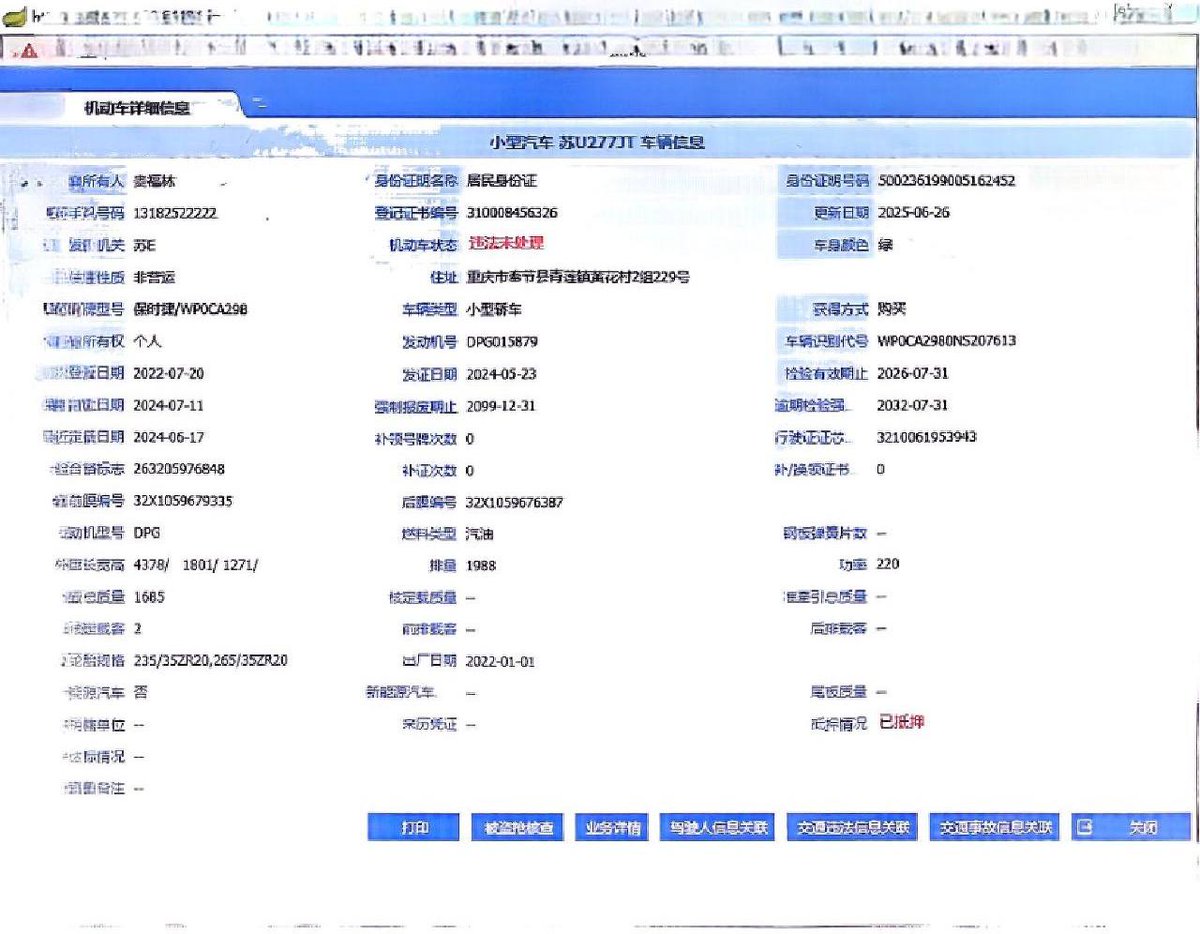Click the title 小型汽车 苏U277JT 车辆信息
Image resolution: width=1200 pixels, height=934 pixels.
click(x=597, y=142)
